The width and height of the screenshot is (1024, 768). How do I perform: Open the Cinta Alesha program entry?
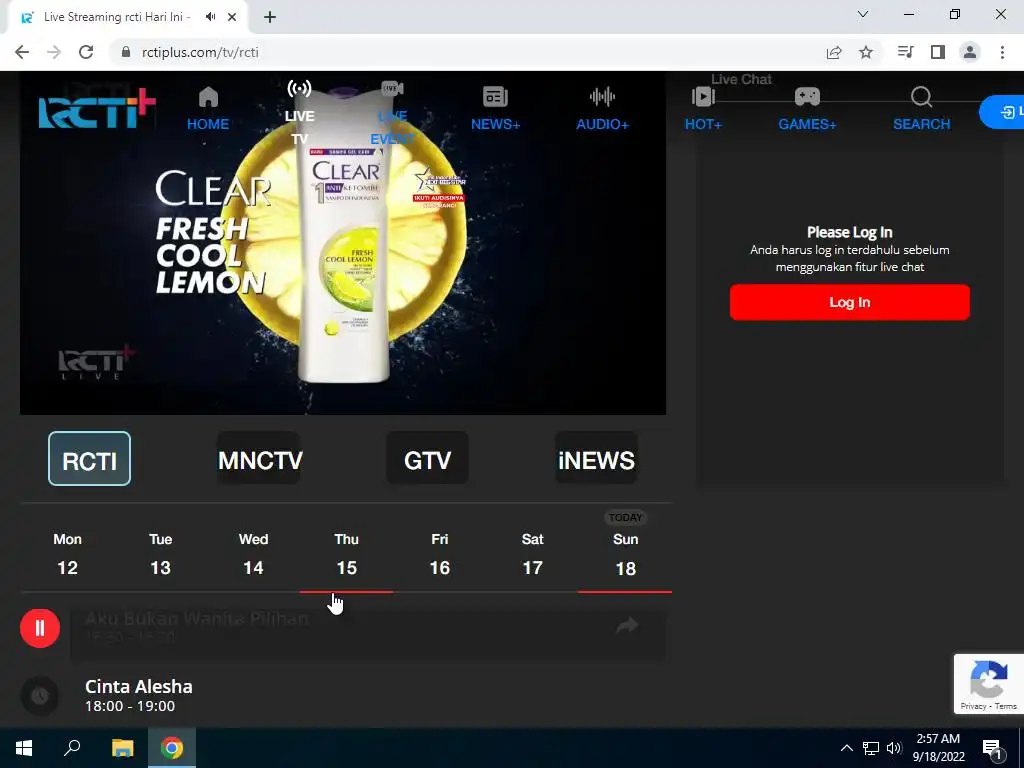(x=138, y=696)
